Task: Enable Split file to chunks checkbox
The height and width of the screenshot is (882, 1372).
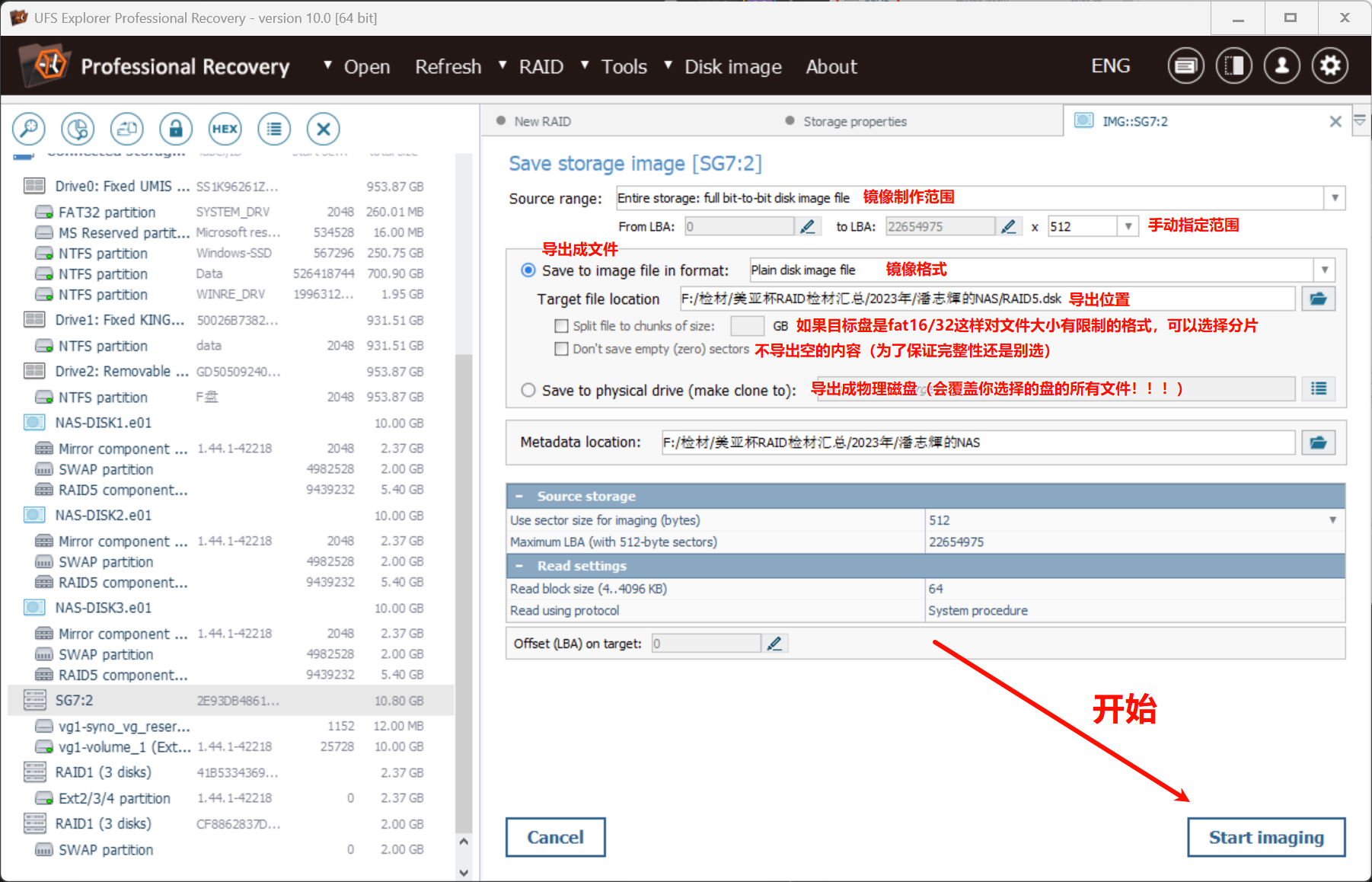Action: coord(562,326)
